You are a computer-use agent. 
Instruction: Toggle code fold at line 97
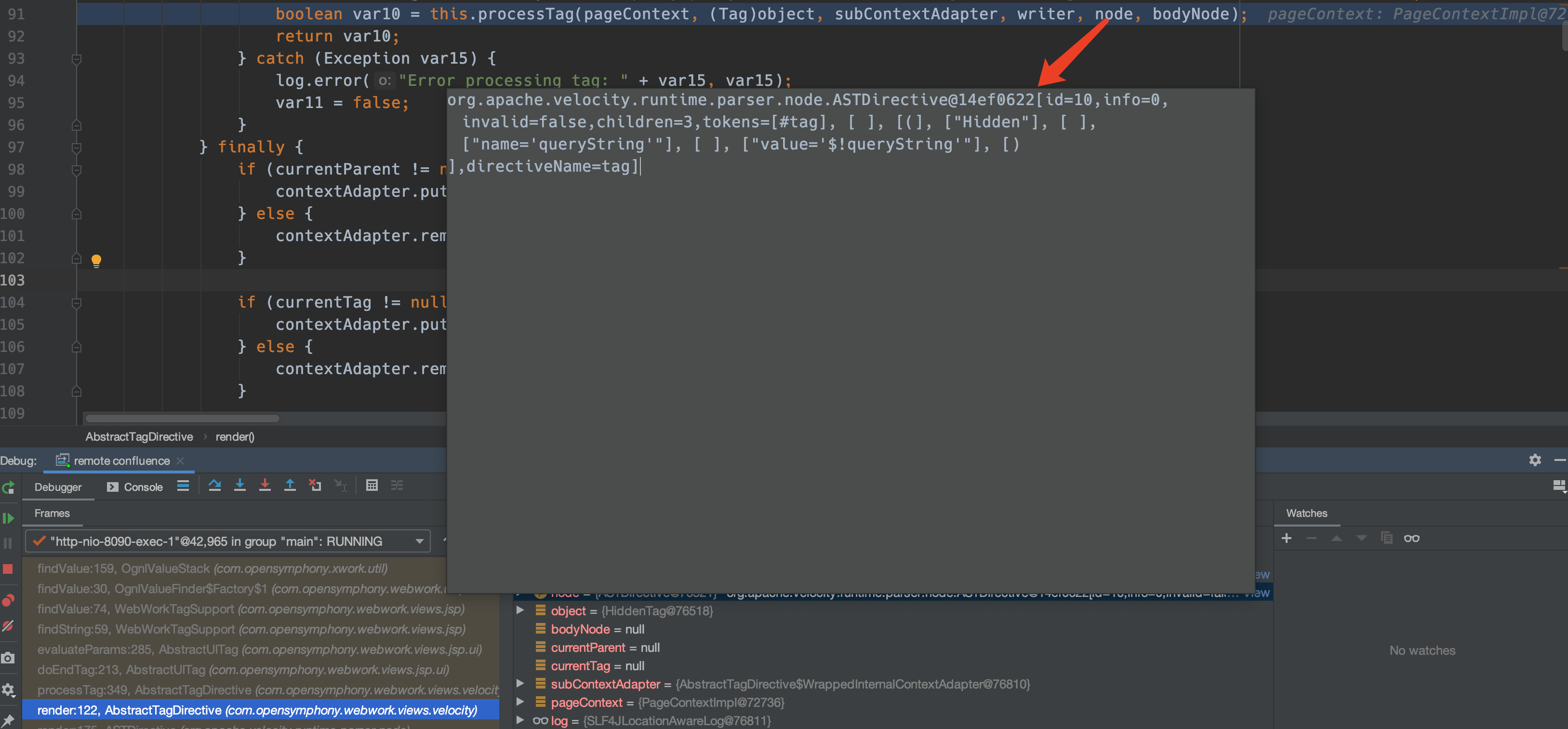click(77, 148)
